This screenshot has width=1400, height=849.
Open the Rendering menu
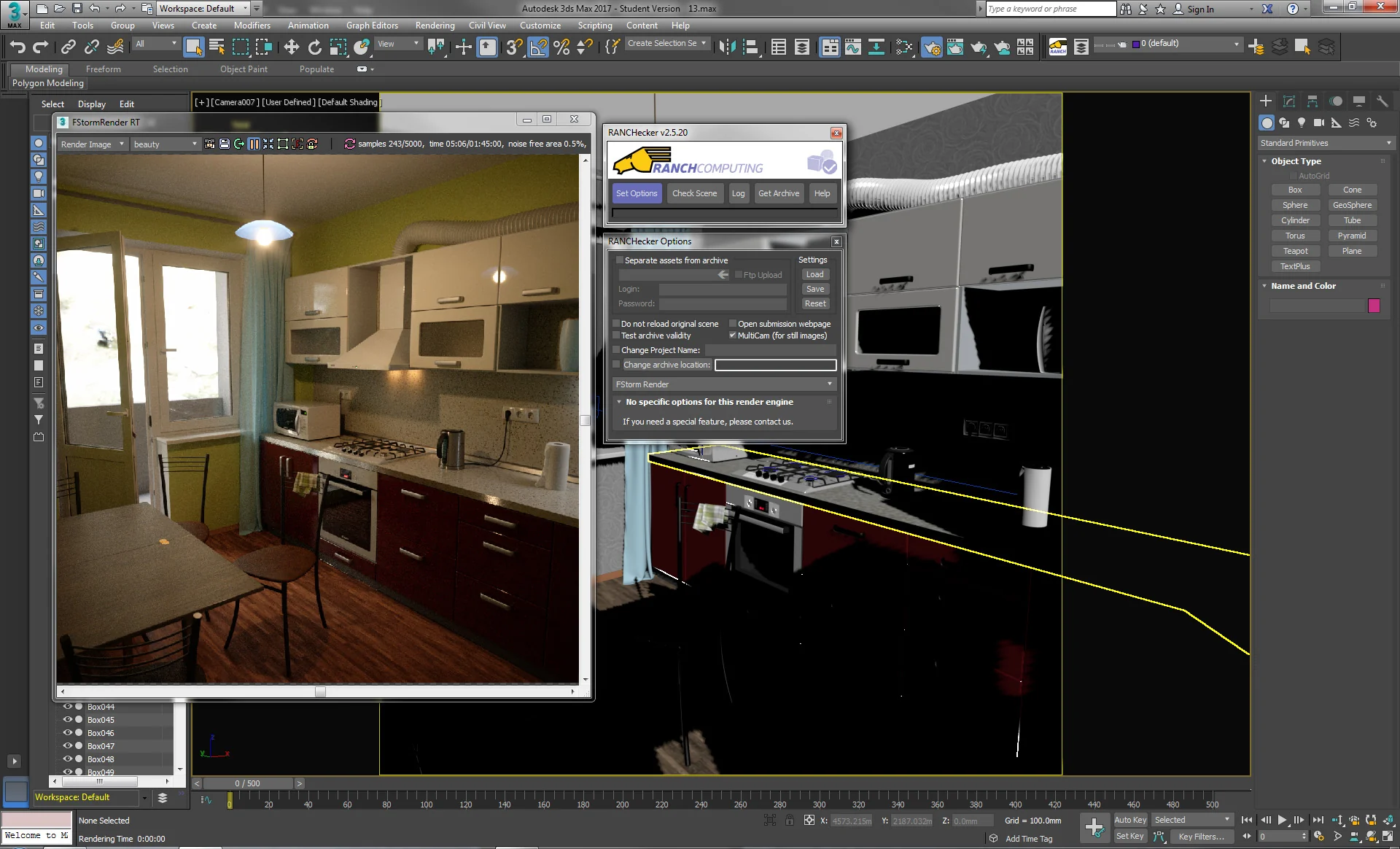[435, 25]
